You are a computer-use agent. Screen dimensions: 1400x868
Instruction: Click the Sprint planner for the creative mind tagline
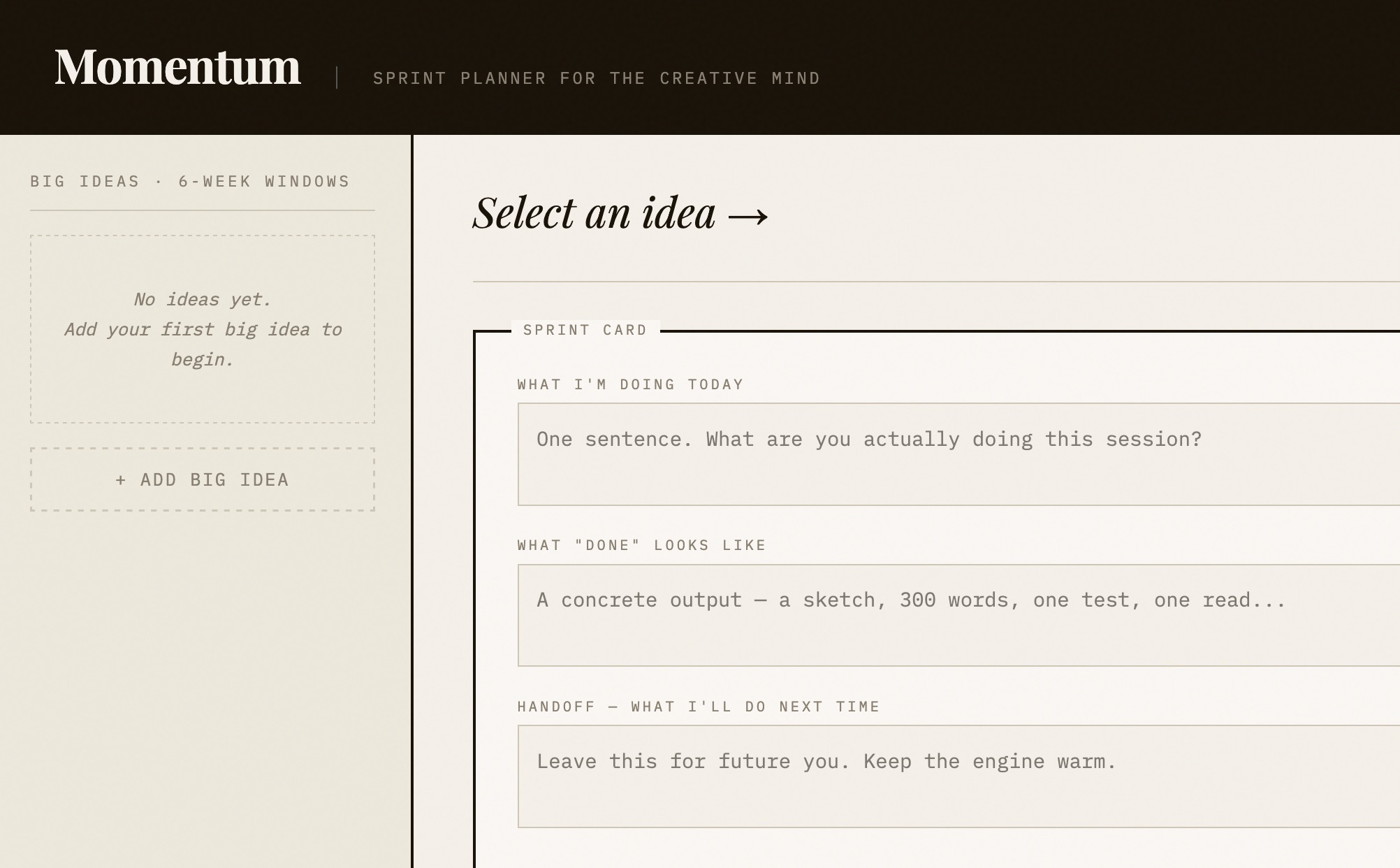click(597, 78)
